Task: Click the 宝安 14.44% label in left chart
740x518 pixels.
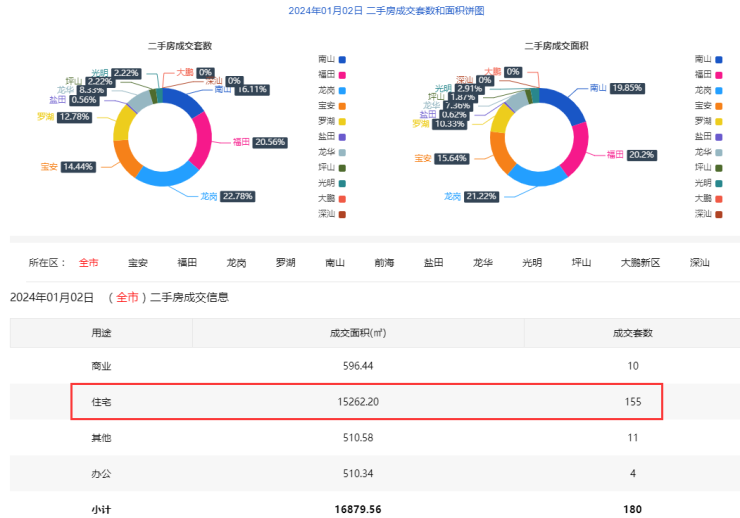Action: 68,167
